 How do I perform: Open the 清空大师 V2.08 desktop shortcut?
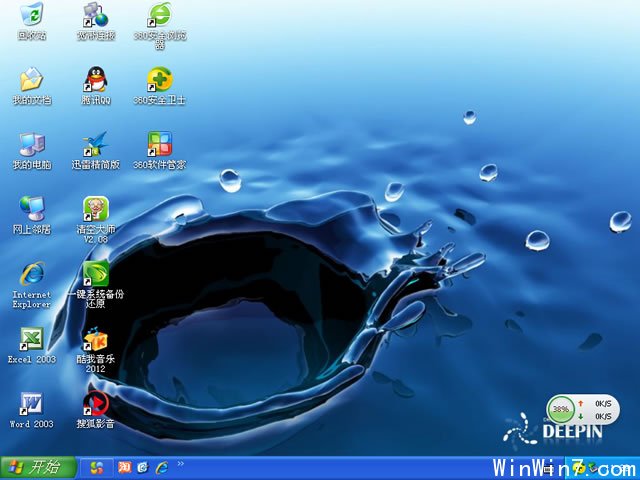coord(95,208)
